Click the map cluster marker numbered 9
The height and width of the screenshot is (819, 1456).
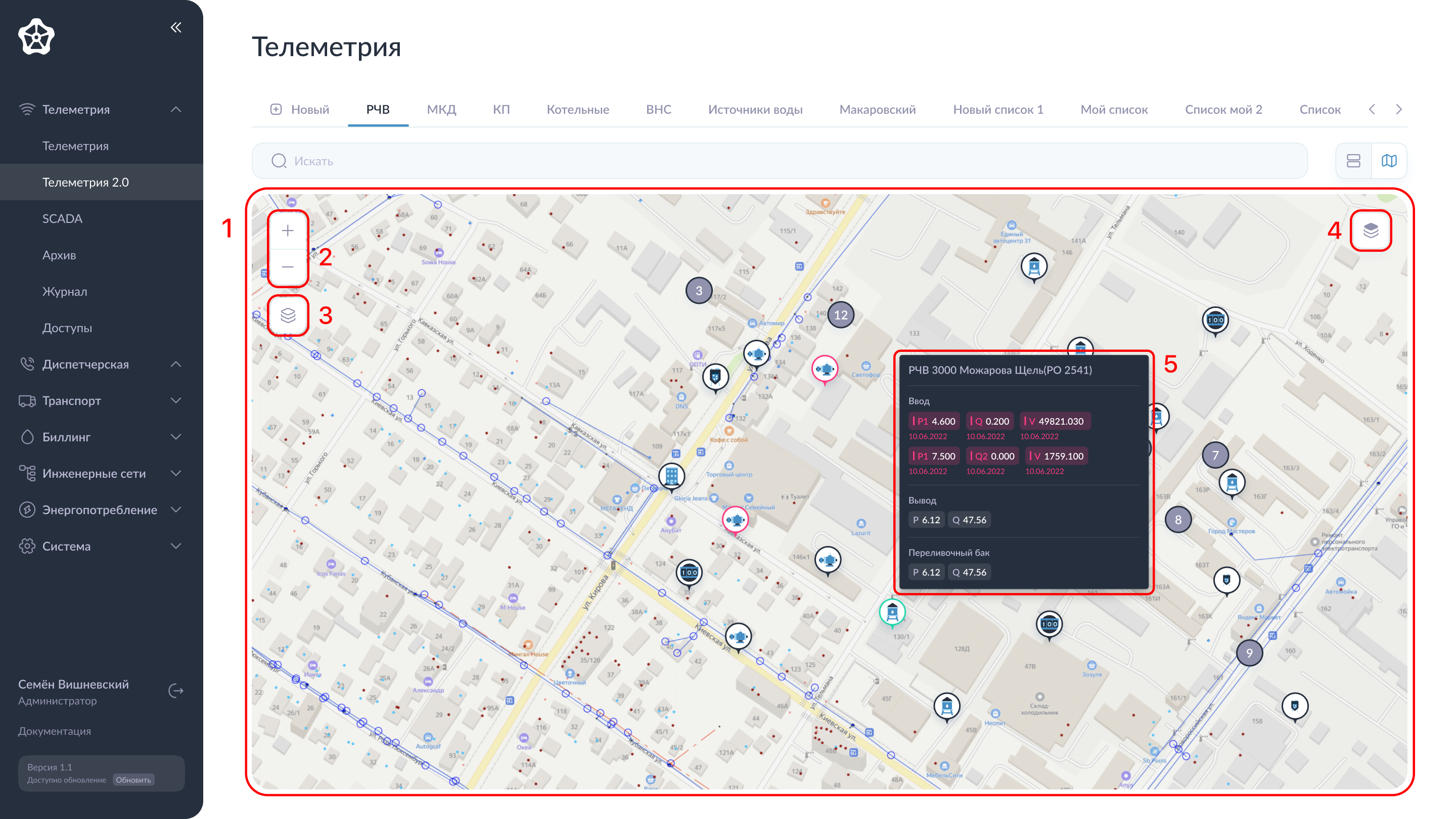pyautogui.click(x=1249, y=653)
